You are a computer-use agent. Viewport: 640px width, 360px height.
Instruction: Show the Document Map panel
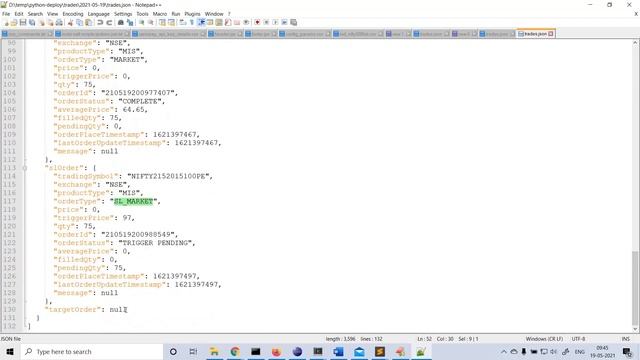219,22
